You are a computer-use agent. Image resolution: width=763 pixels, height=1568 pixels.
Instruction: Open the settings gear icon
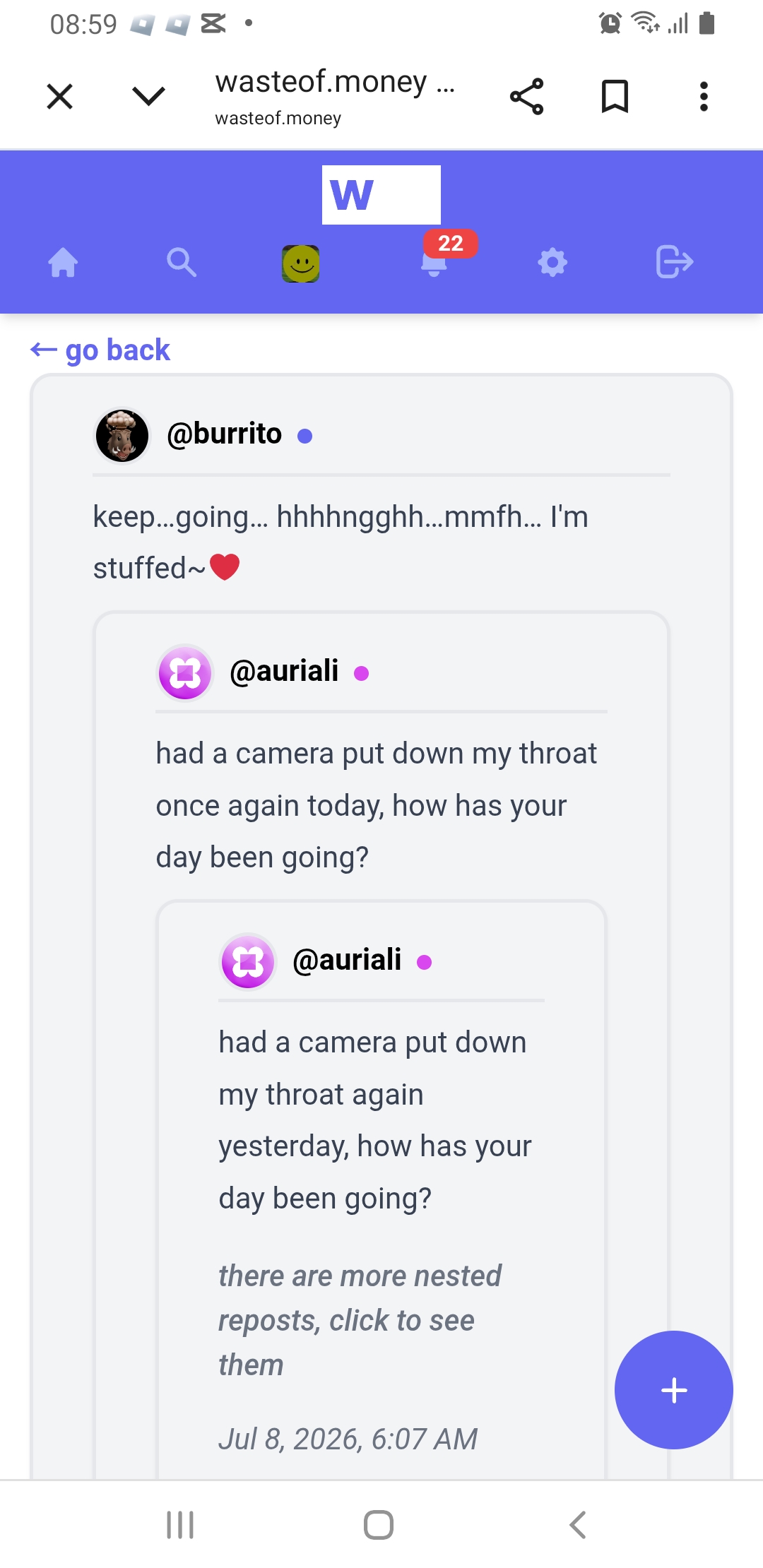tap(552, 263)
